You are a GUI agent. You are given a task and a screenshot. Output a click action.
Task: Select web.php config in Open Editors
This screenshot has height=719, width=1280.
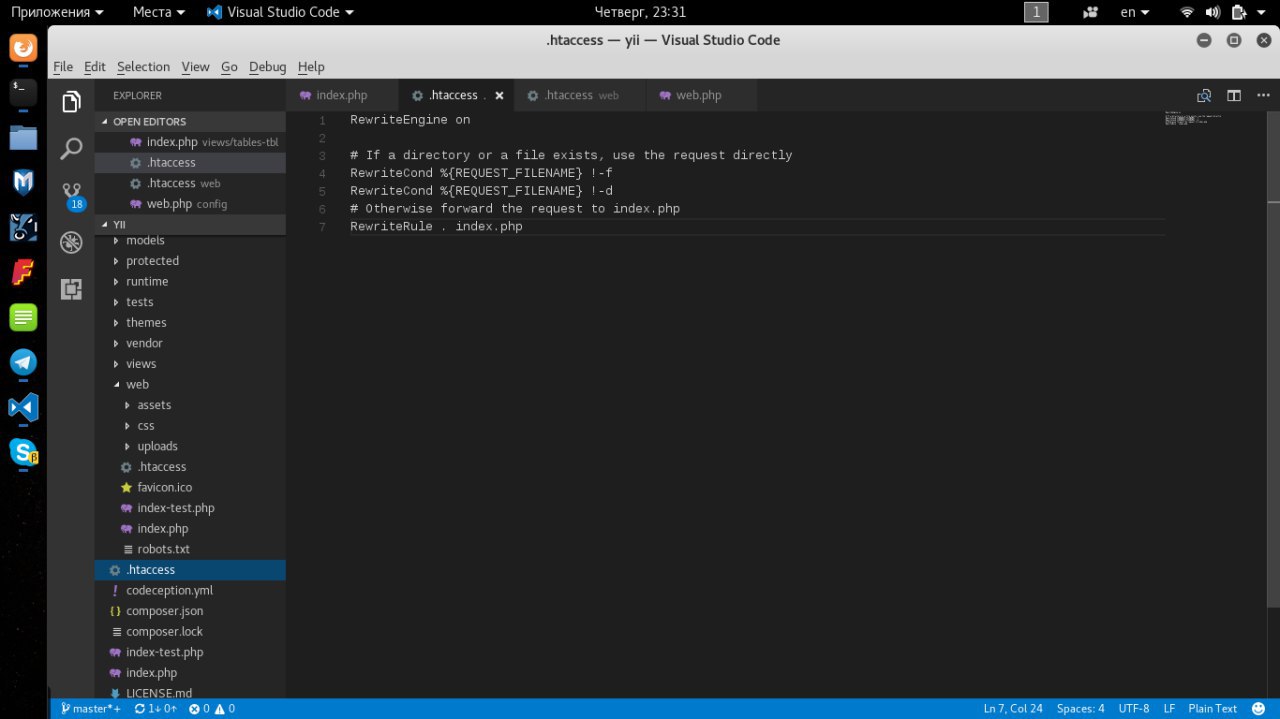pyautogui.click(x=190, y=204)
